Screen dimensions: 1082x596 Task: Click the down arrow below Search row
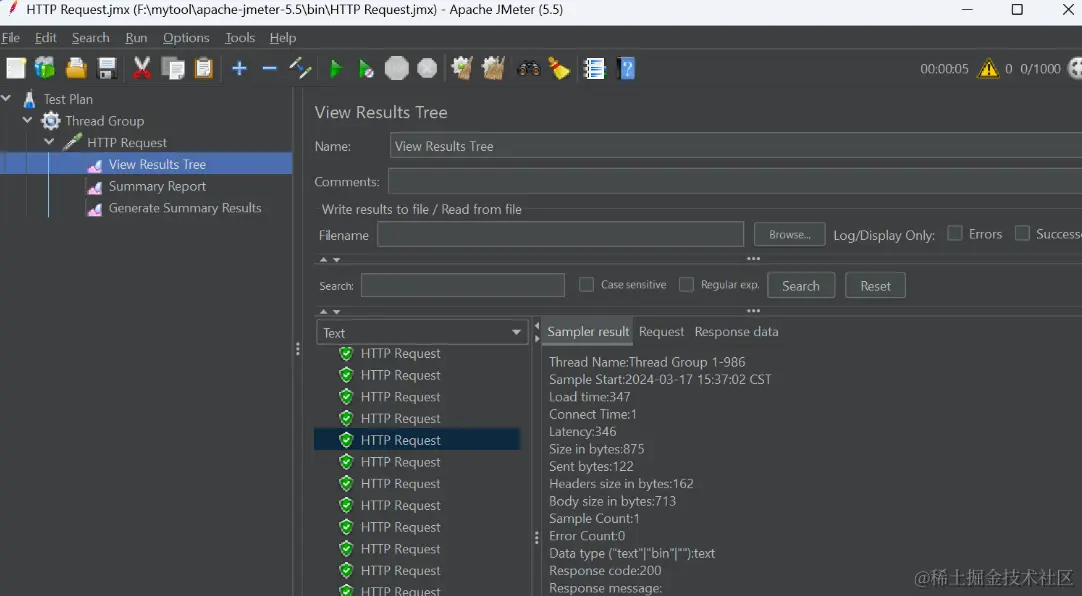tap(337, 312)
